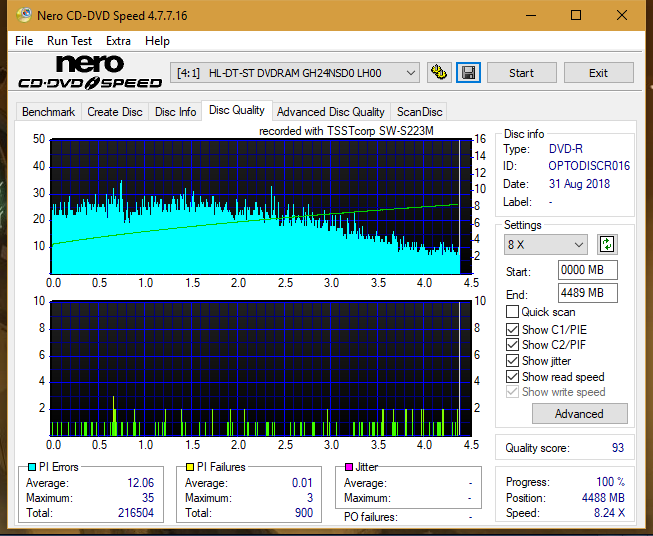
Task: Expand the HL-DT-ST DVDRAM drive dropdown
Action: point(294,73)
